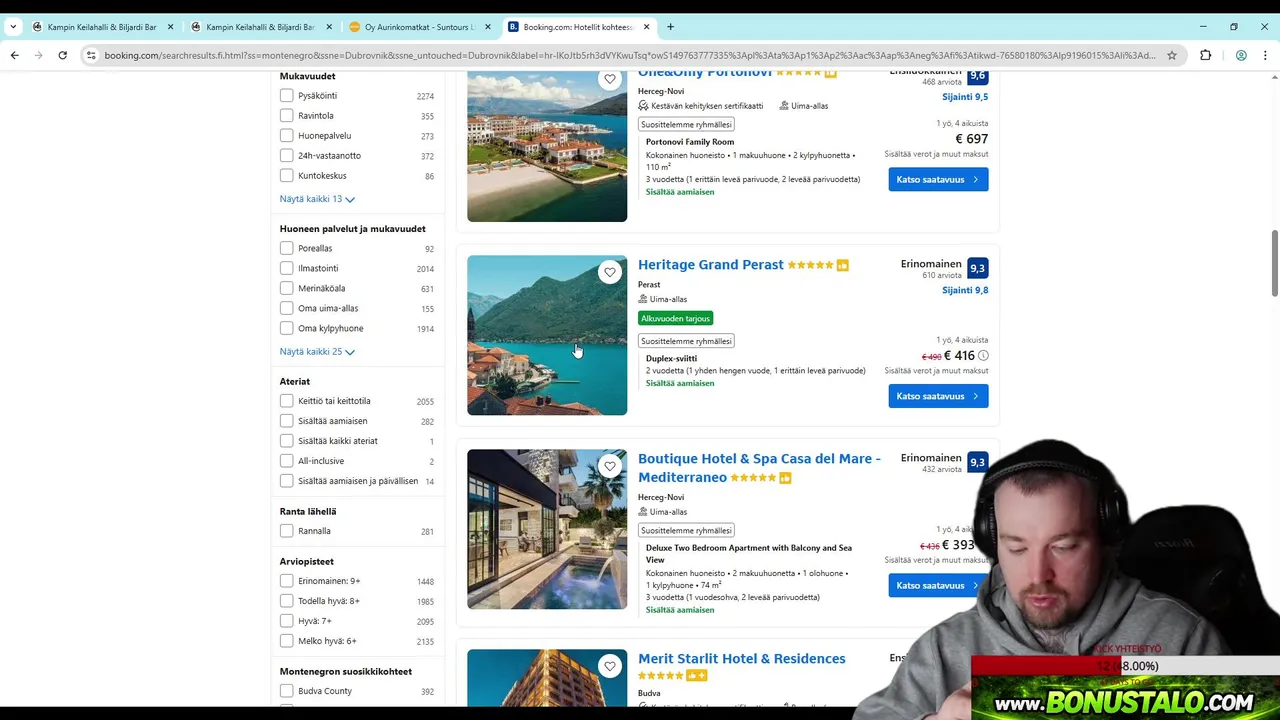Select Erinomainen: 9+ rating filter
This screenshot has height=720, width=1280.
pyautogui.click(x=287, y=581)
